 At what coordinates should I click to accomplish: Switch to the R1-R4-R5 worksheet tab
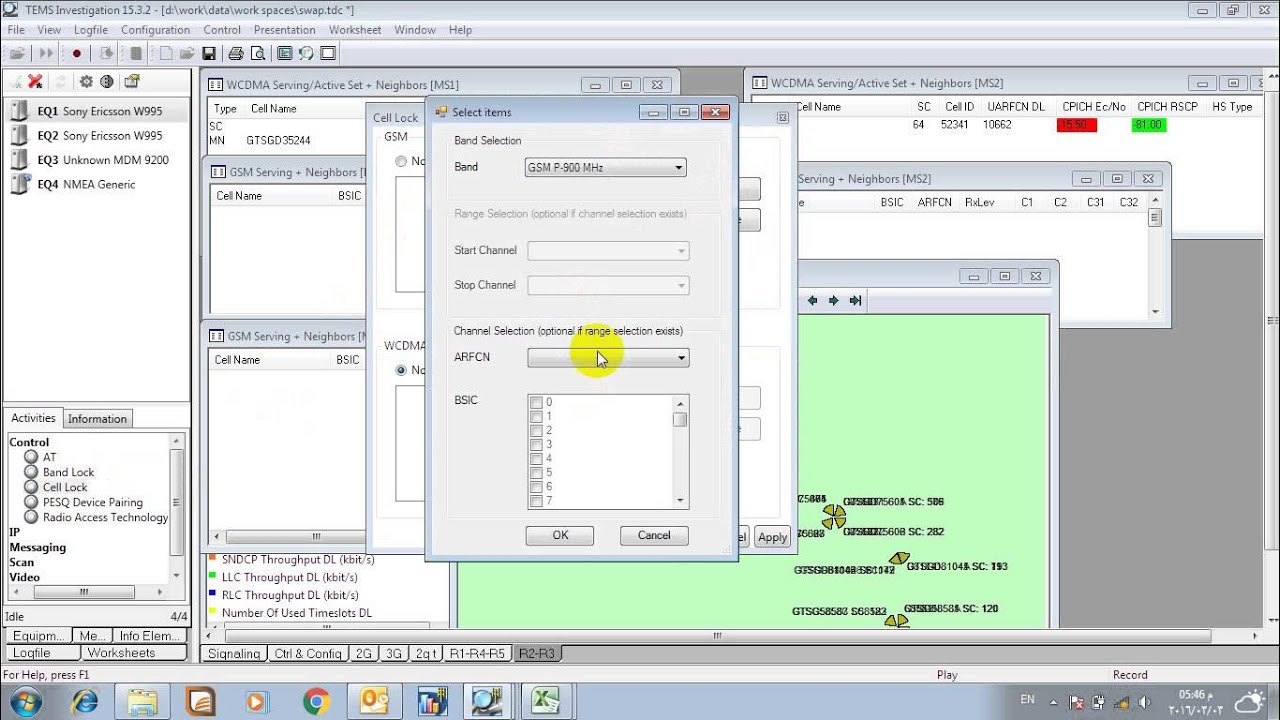pyautogui.click(x=477, y=654)
